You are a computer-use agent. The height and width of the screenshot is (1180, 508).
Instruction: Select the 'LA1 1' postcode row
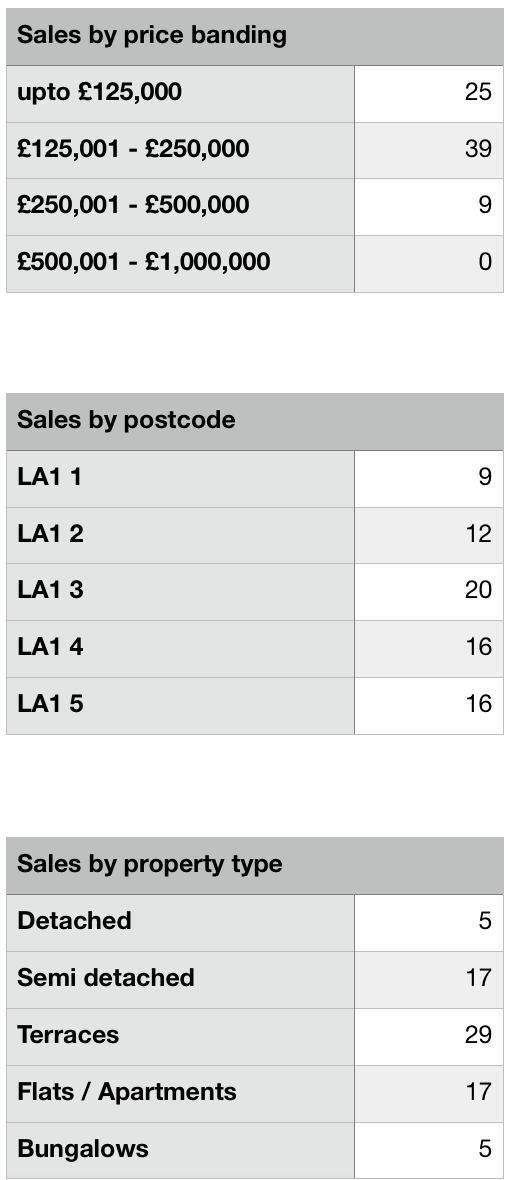[x=254, y=478]
